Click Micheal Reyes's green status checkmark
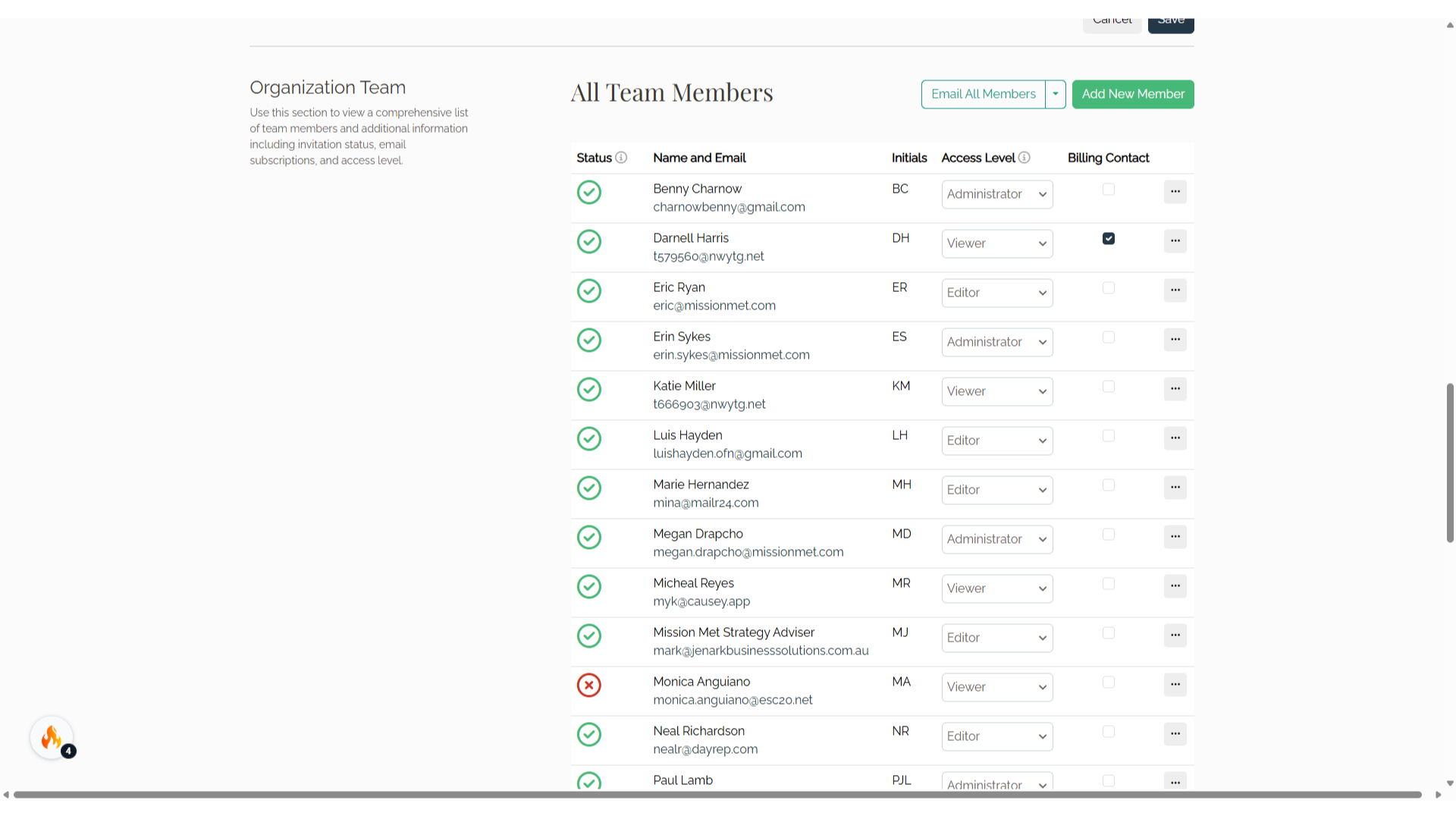 tap(589, 587)
